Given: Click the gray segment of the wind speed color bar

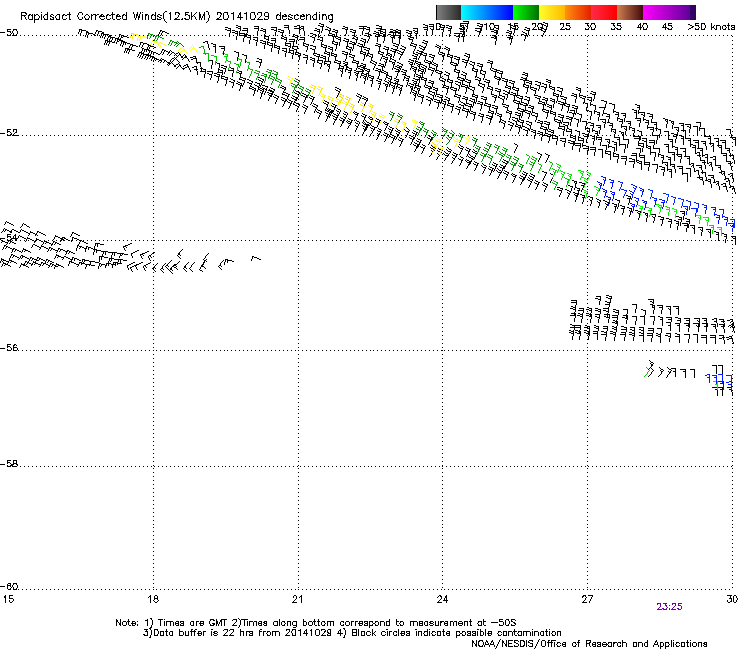Looking at the screenshot, I should pos(448,12).
